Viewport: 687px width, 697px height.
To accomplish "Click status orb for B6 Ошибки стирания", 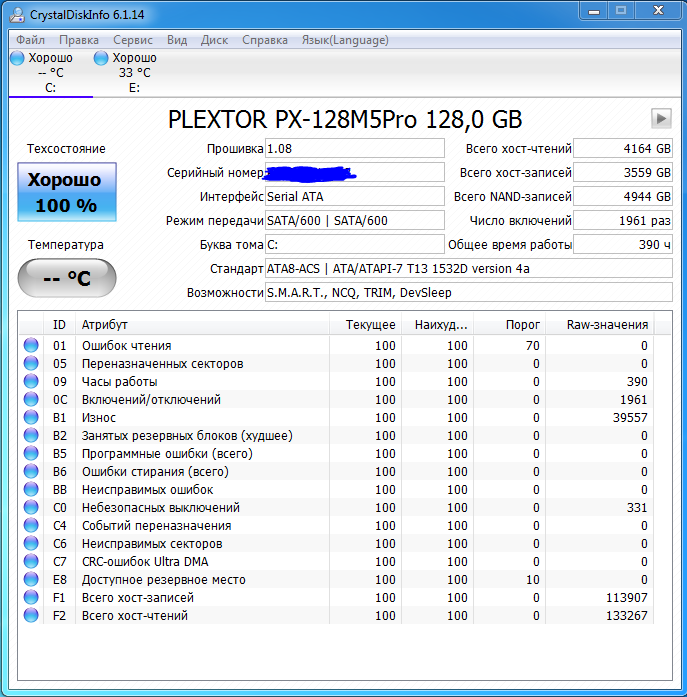I will [31, 471].
